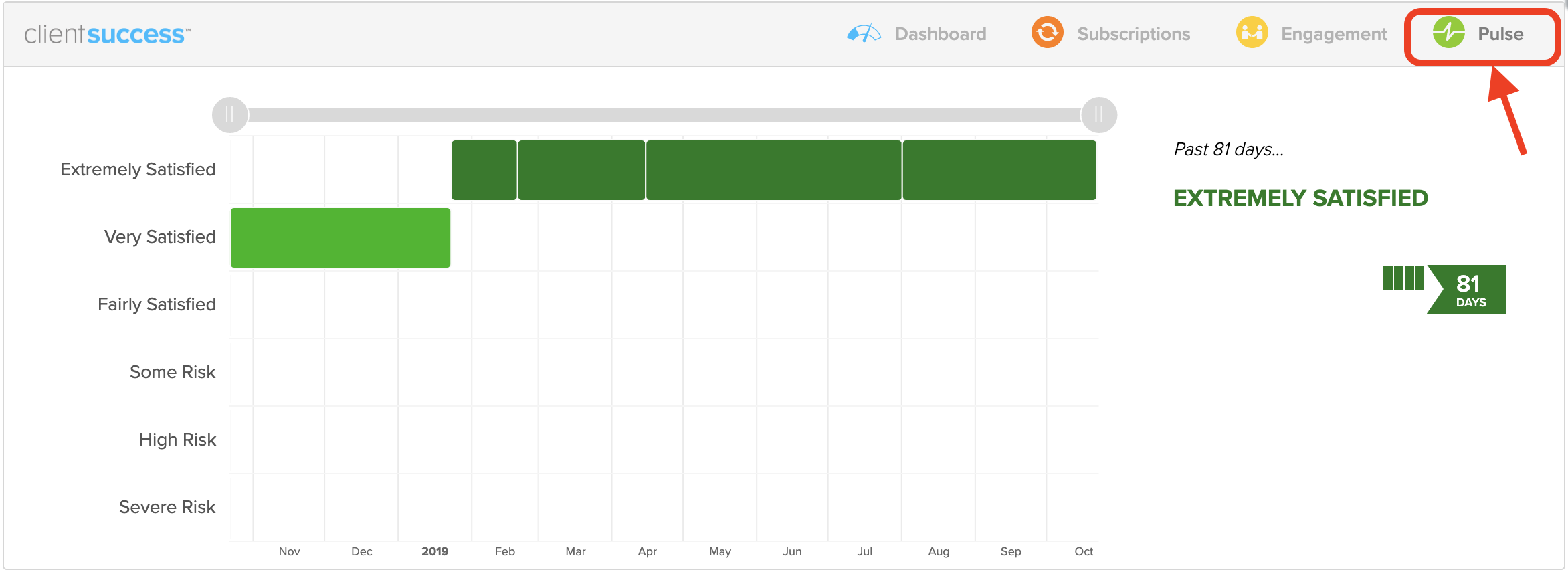Viewport: 1568px width, 574px height.
Task: Click the Severe Risk row label
Action: (x=167, y=507)
